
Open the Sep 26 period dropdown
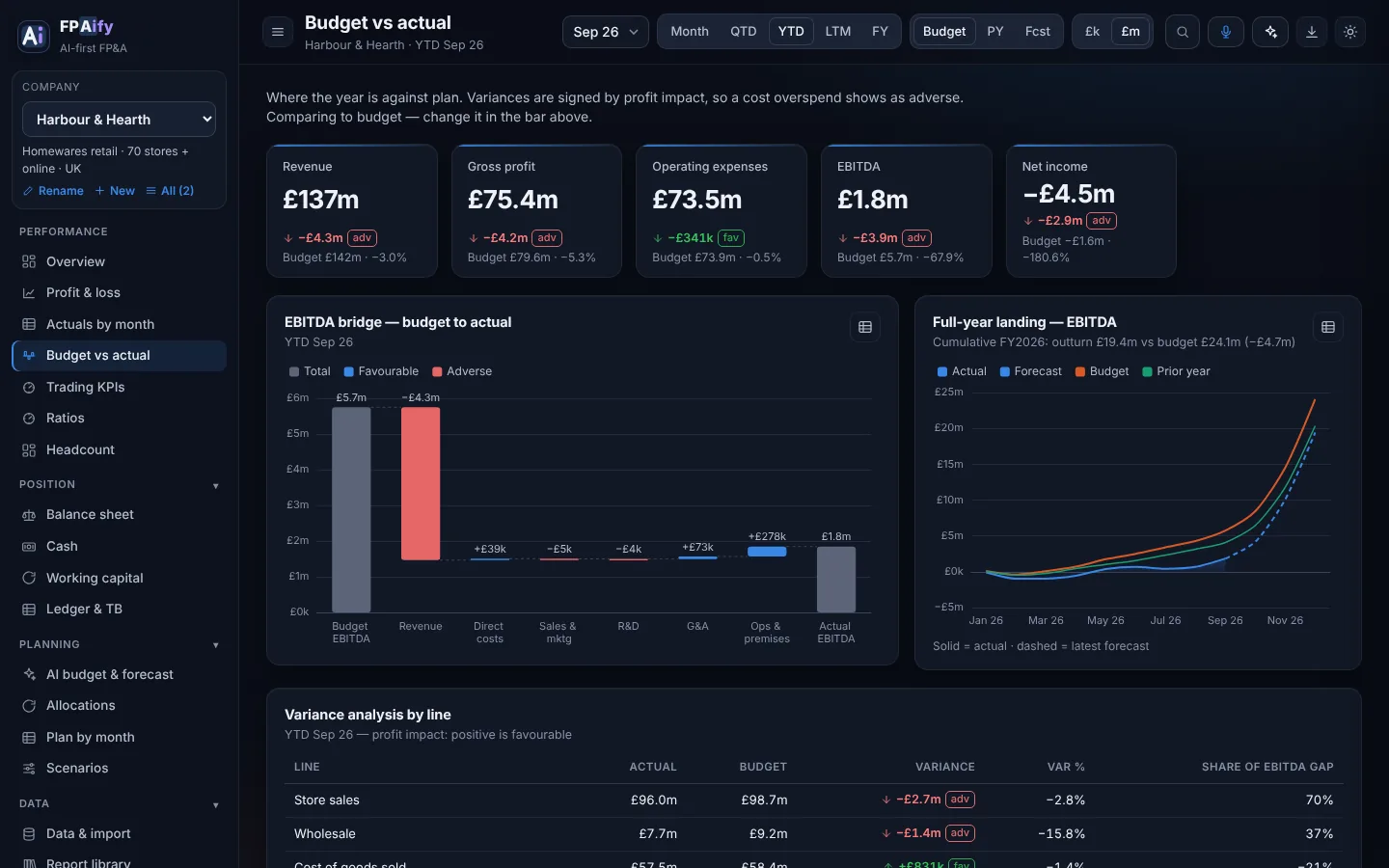[606, 32]
